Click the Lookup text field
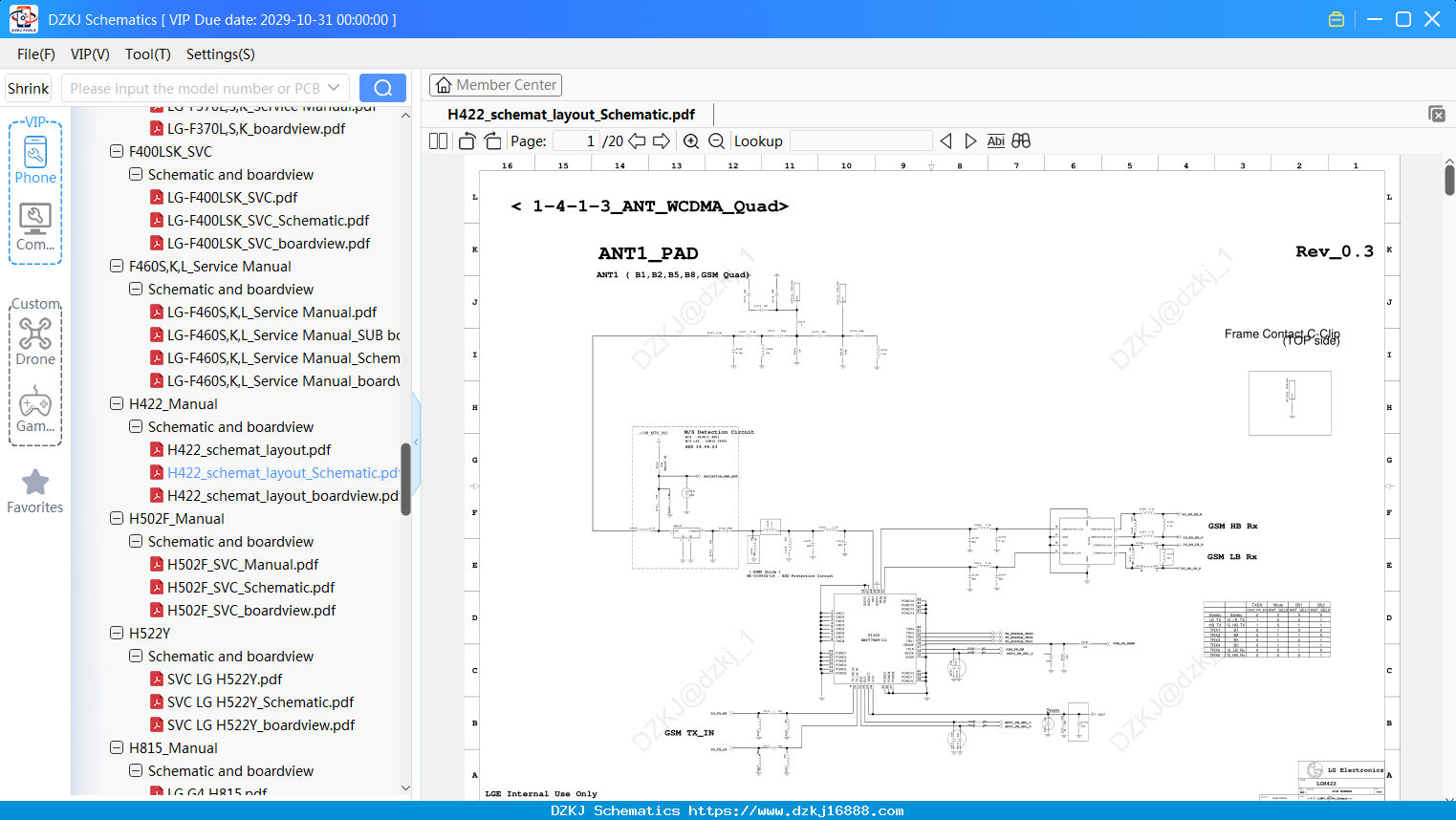 coord(860,141)
